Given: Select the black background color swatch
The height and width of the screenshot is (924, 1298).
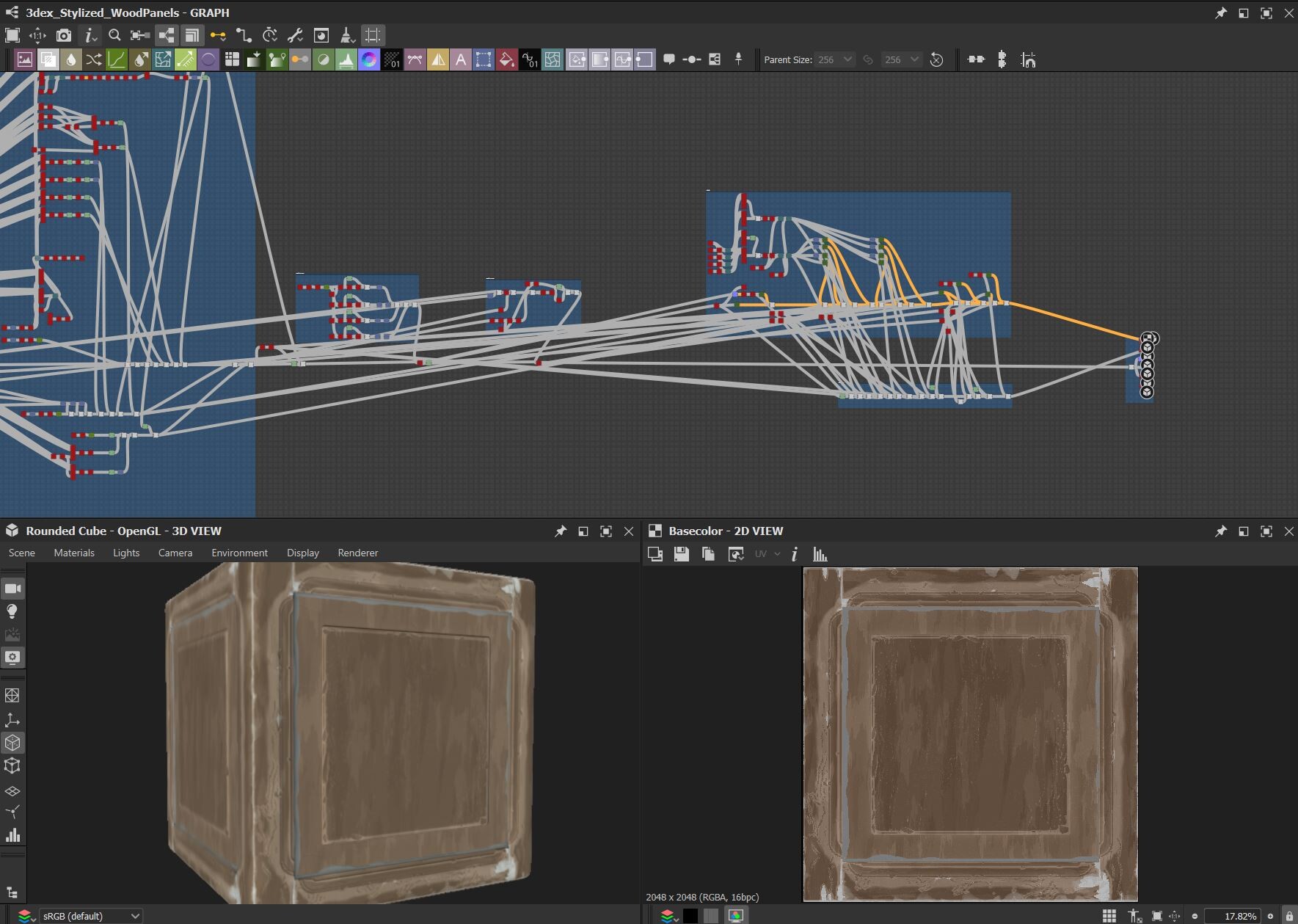Looking at the screenshot, I should (690, 915).
